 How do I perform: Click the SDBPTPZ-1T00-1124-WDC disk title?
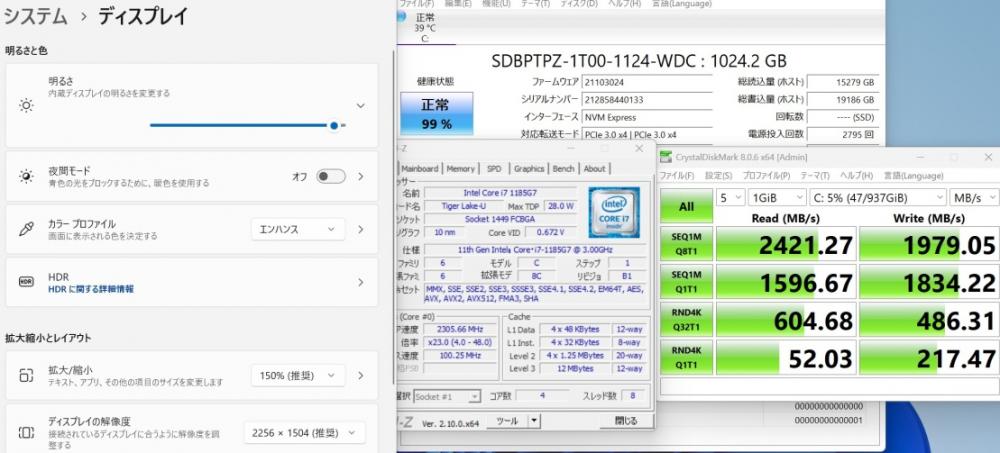tap(639, 61)
